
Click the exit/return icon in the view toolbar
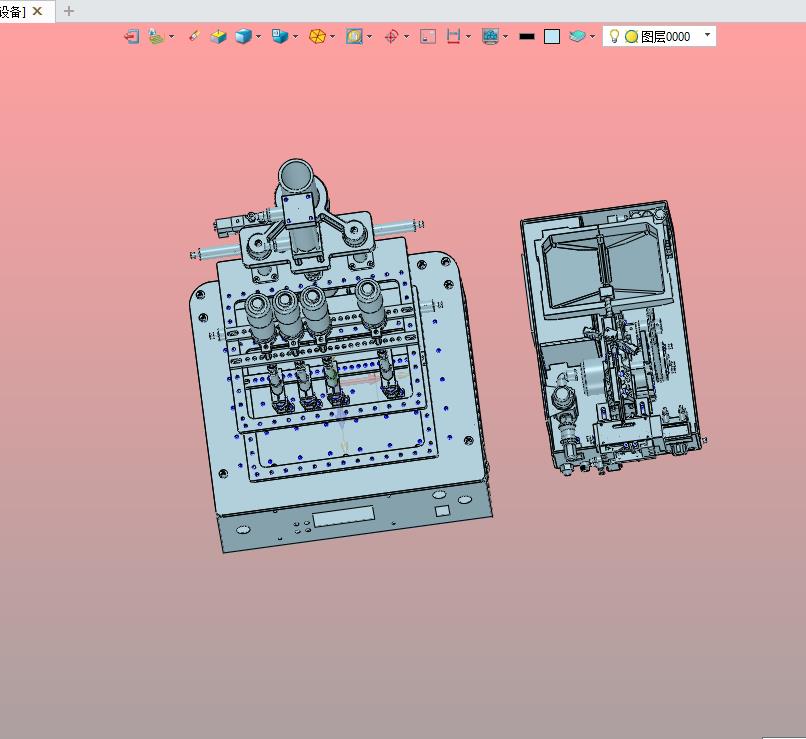pyautogui.click(x=132, y=36)
